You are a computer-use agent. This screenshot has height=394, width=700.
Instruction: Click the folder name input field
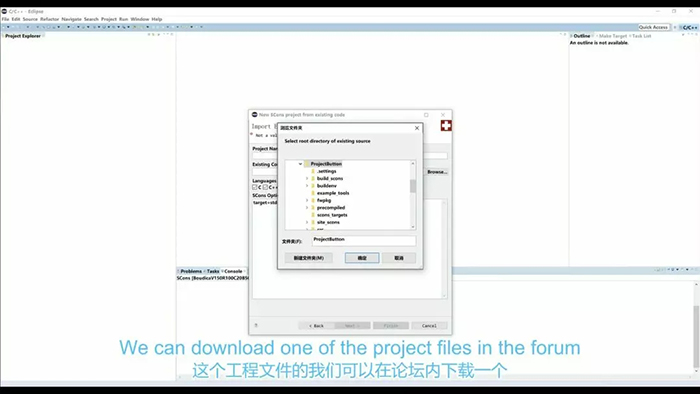tap(364, 241)
